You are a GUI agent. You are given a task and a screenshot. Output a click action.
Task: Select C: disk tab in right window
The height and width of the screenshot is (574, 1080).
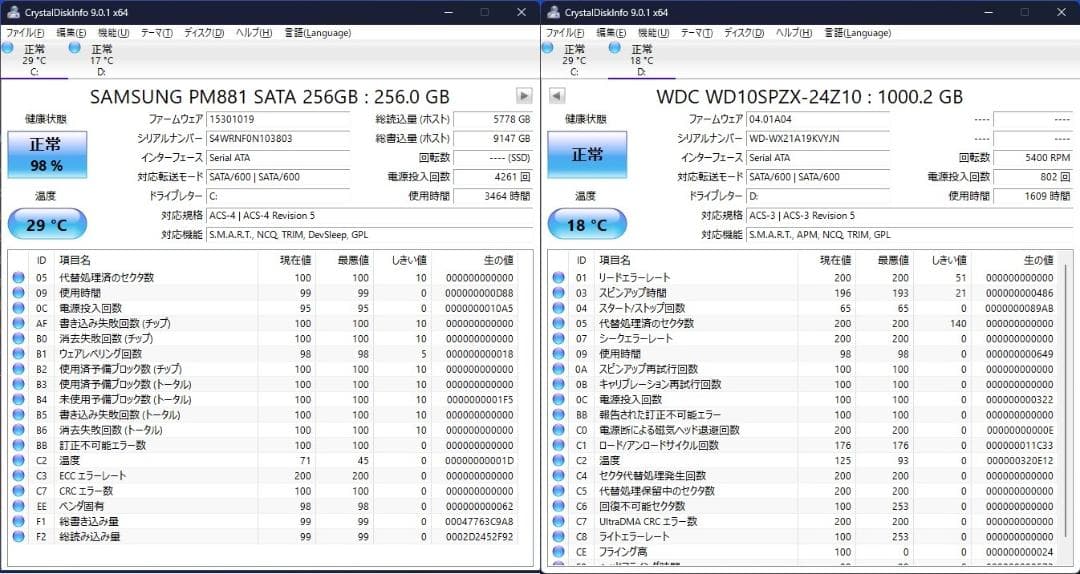pos(574,60)
